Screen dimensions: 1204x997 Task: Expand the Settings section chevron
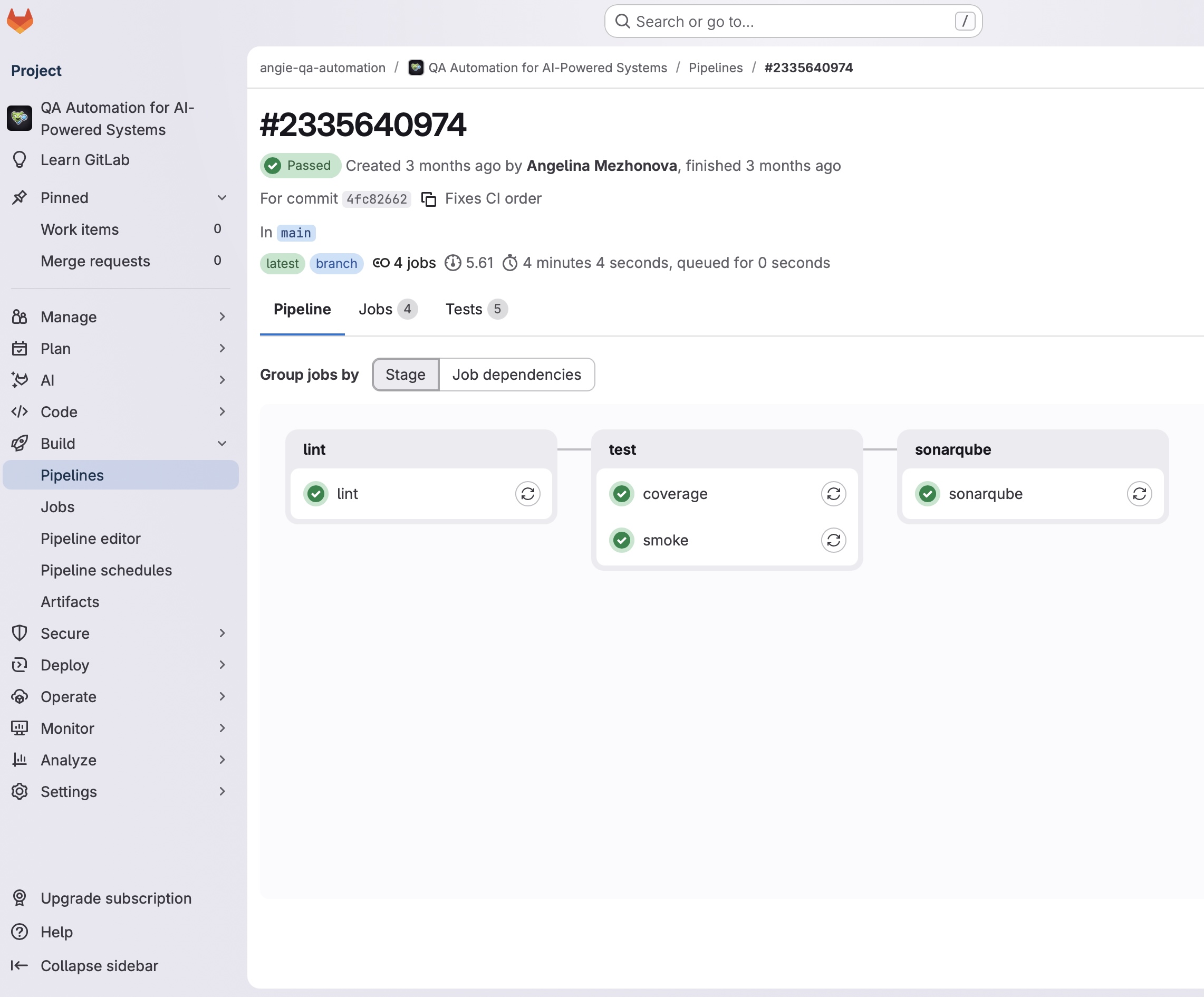tap(222, 791)
